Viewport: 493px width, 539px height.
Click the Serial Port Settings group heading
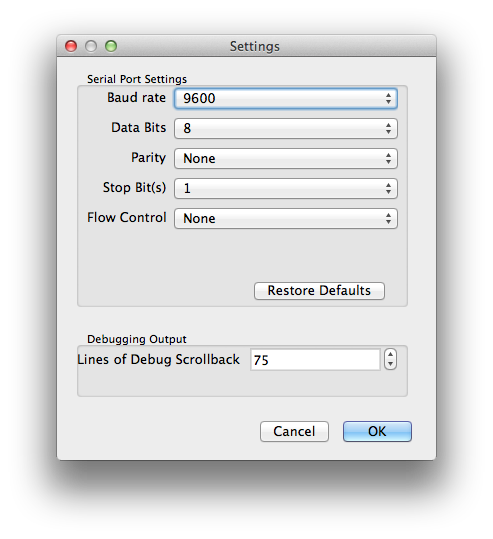coord(137,79)
